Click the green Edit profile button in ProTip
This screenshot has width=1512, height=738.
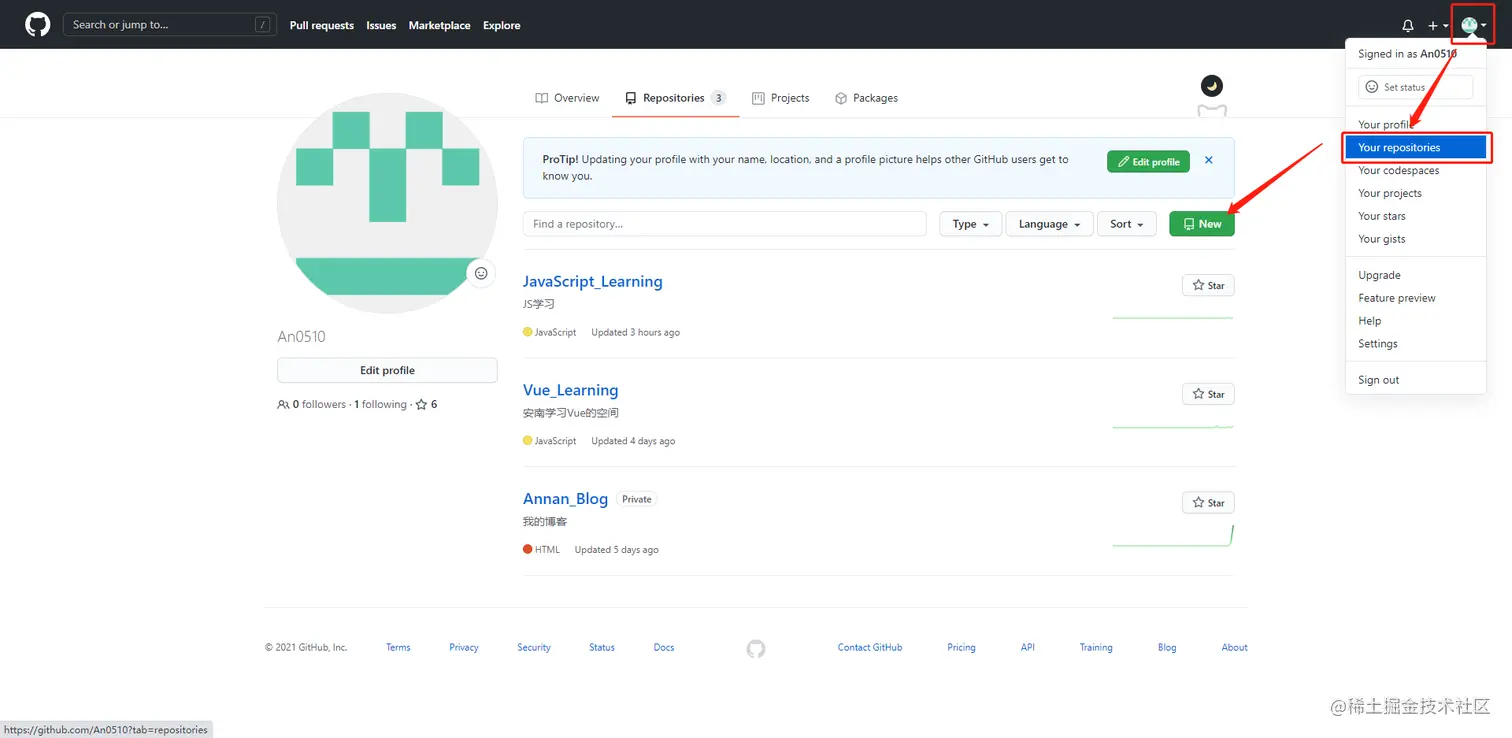point(1148,162)
